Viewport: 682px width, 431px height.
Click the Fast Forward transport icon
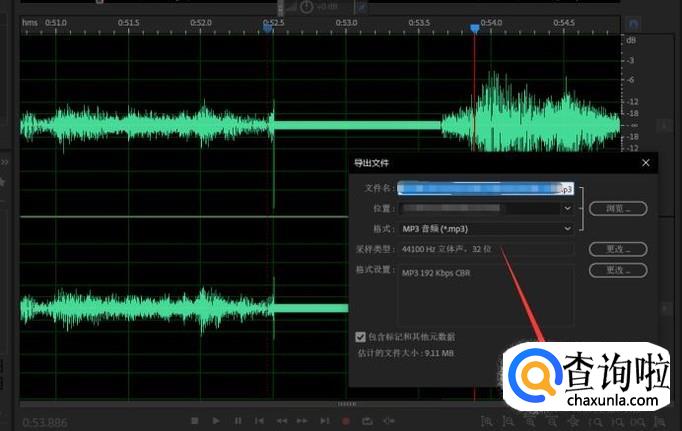coord(304,421)
